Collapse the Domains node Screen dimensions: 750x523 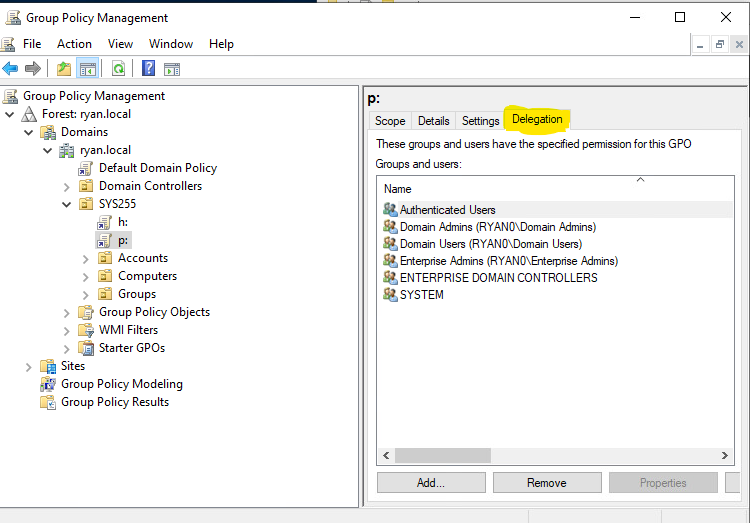tap(28, 132)
